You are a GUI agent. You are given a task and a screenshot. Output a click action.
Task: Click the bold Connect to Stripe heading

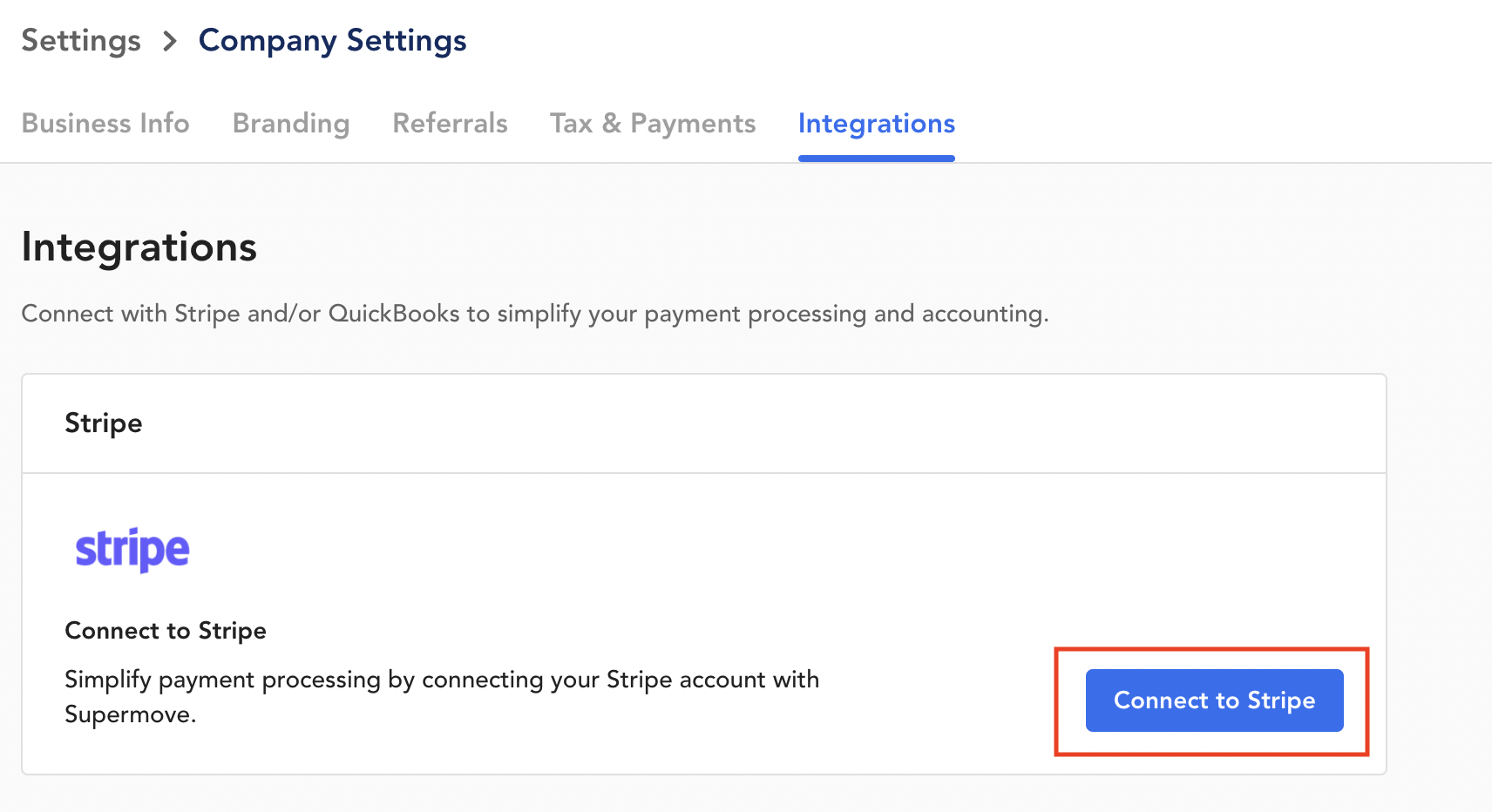point(166,631)
